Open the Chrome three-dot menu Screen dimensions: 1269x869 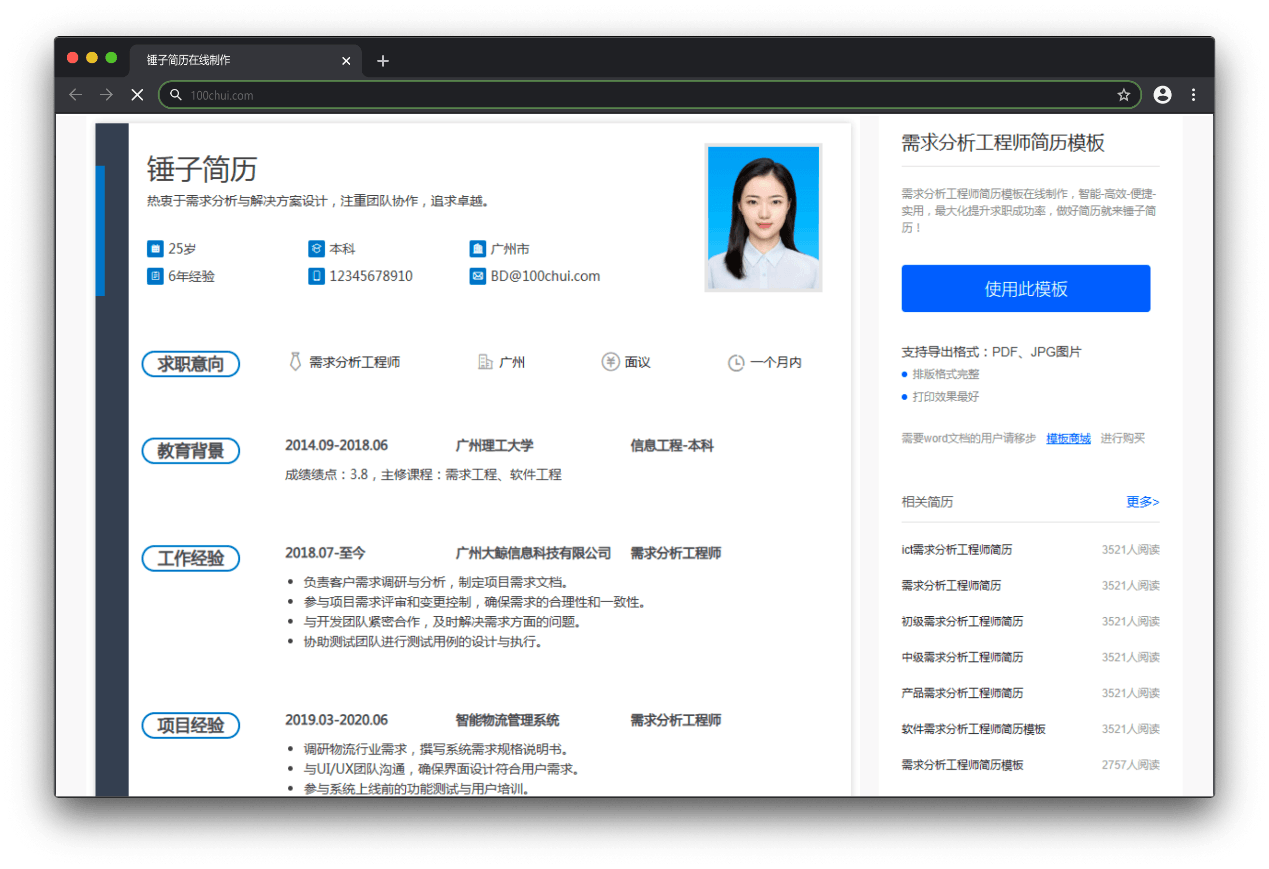[x=1193, y=95]
